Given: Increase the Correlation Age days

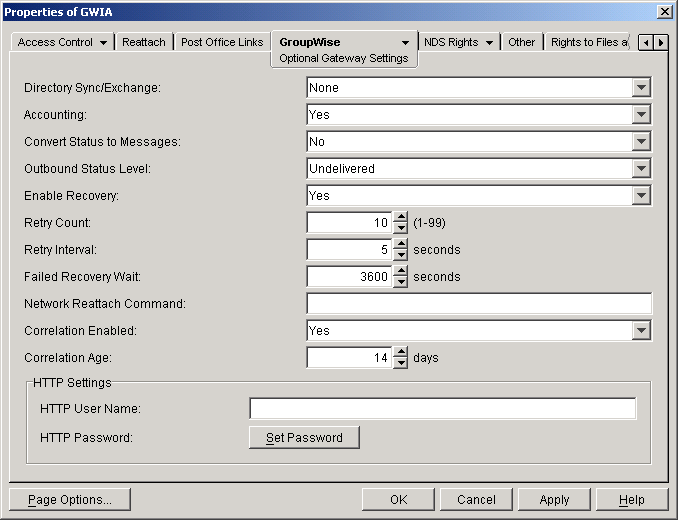Looking at the screenshot, I should coord(401,352).
